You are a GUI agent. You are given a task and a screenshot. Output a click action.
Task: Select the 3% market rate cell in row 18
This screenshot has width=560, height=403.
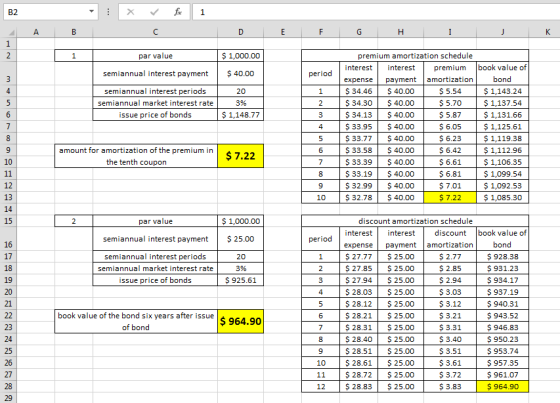point(240,268)
